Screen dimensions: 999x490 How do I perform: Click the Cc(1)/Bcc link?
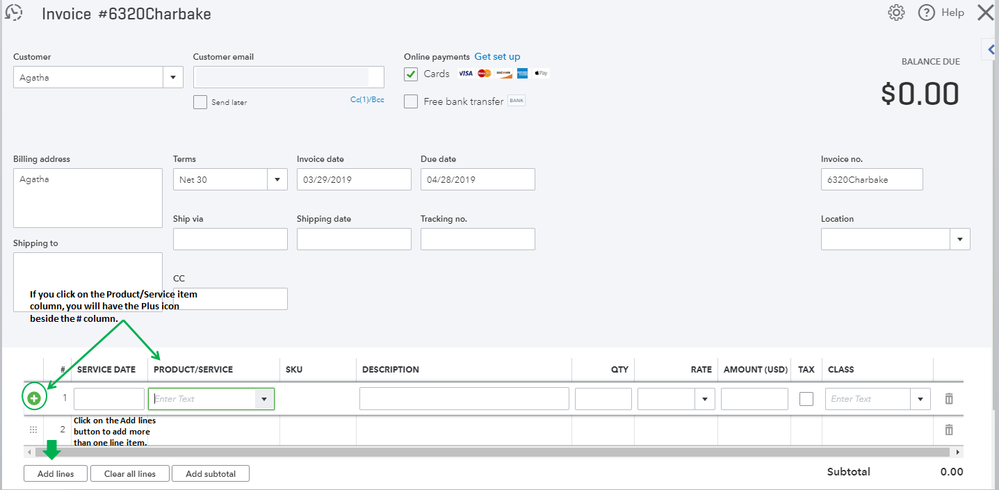(368, 99)
